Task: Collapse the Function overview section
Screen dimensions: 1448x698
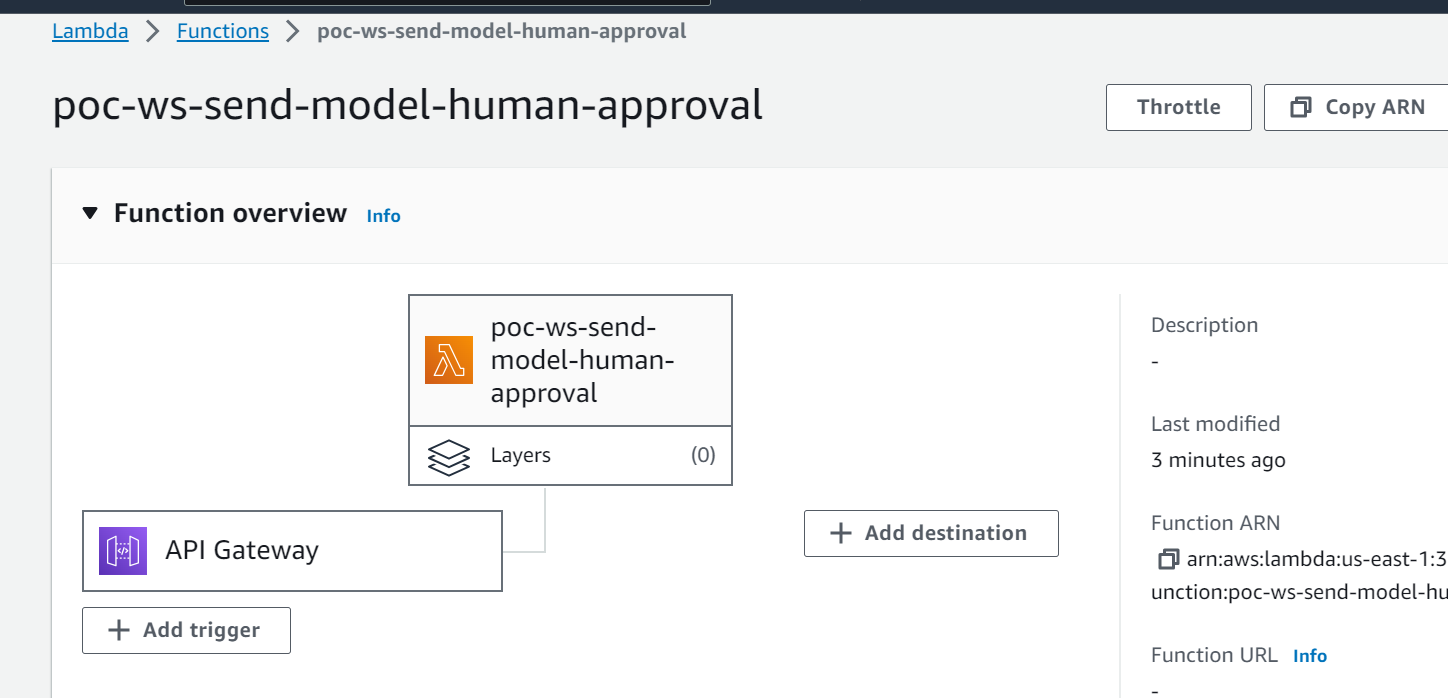Action: (90, 212)
